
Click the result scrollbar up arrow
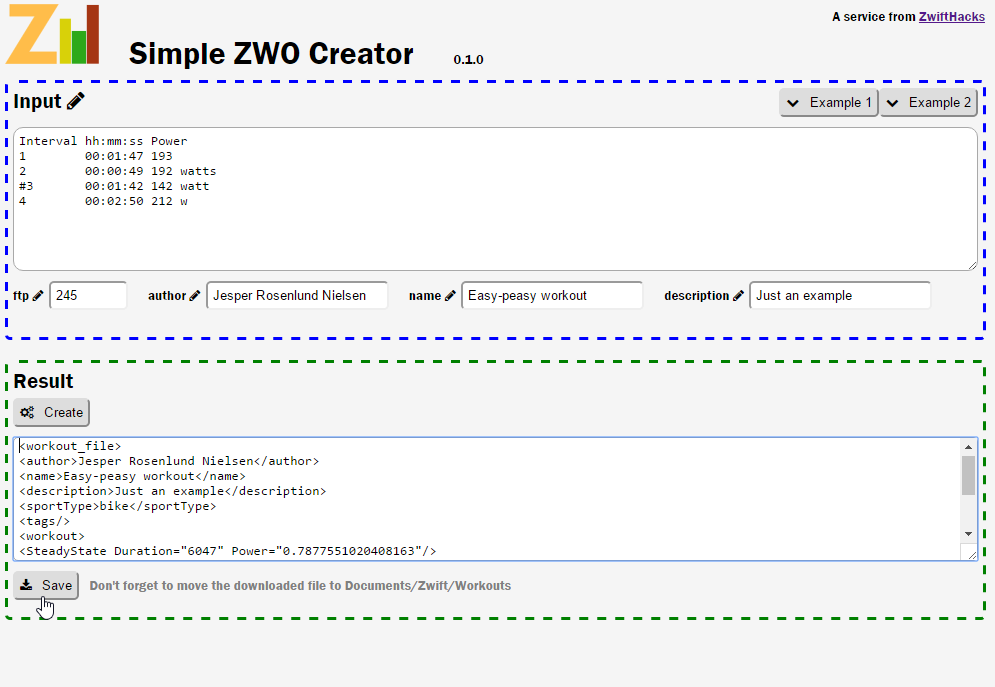(968, 447)
